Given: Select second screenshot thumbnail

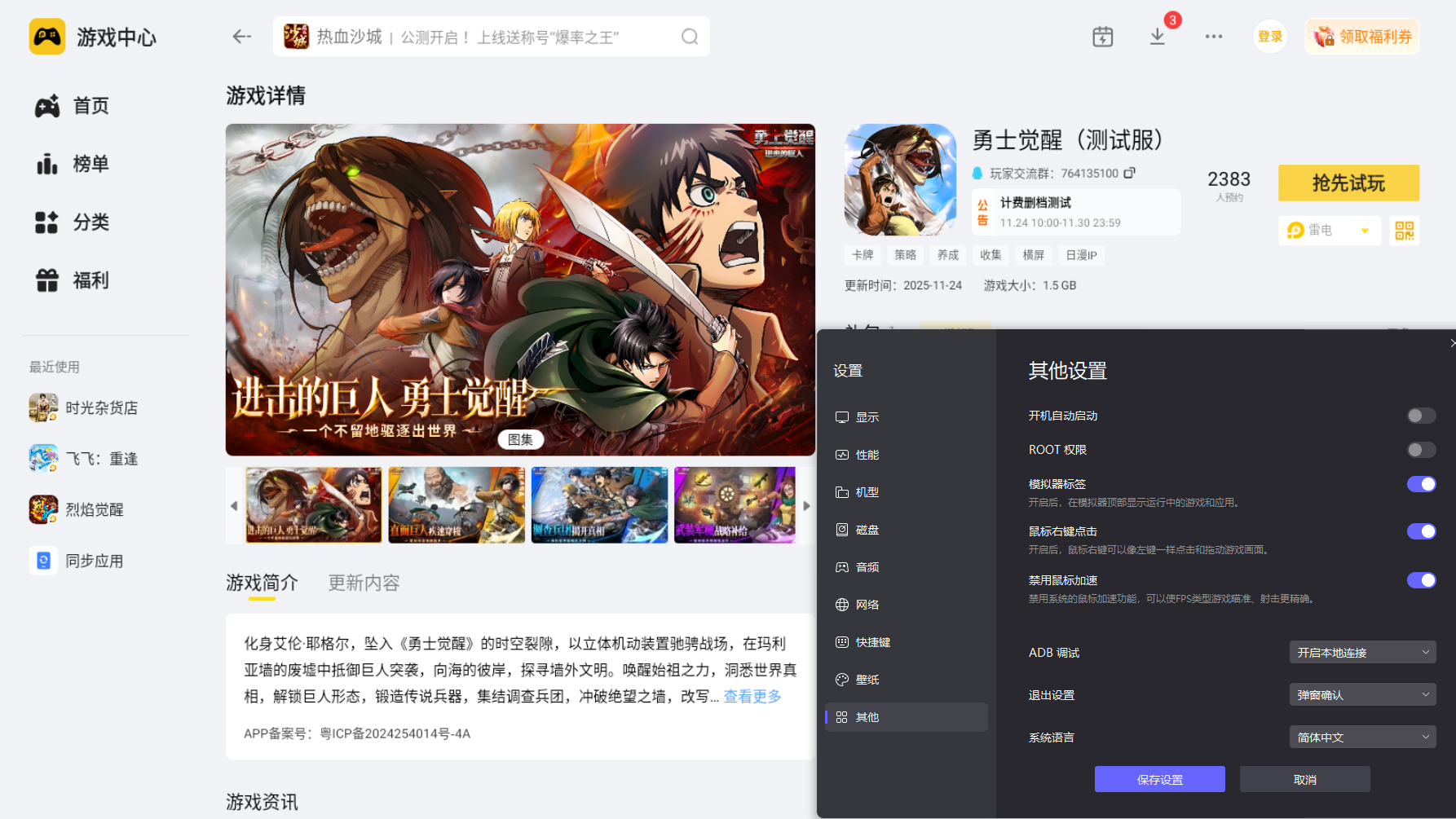Looking at the screenshot, I should [457, 505].
